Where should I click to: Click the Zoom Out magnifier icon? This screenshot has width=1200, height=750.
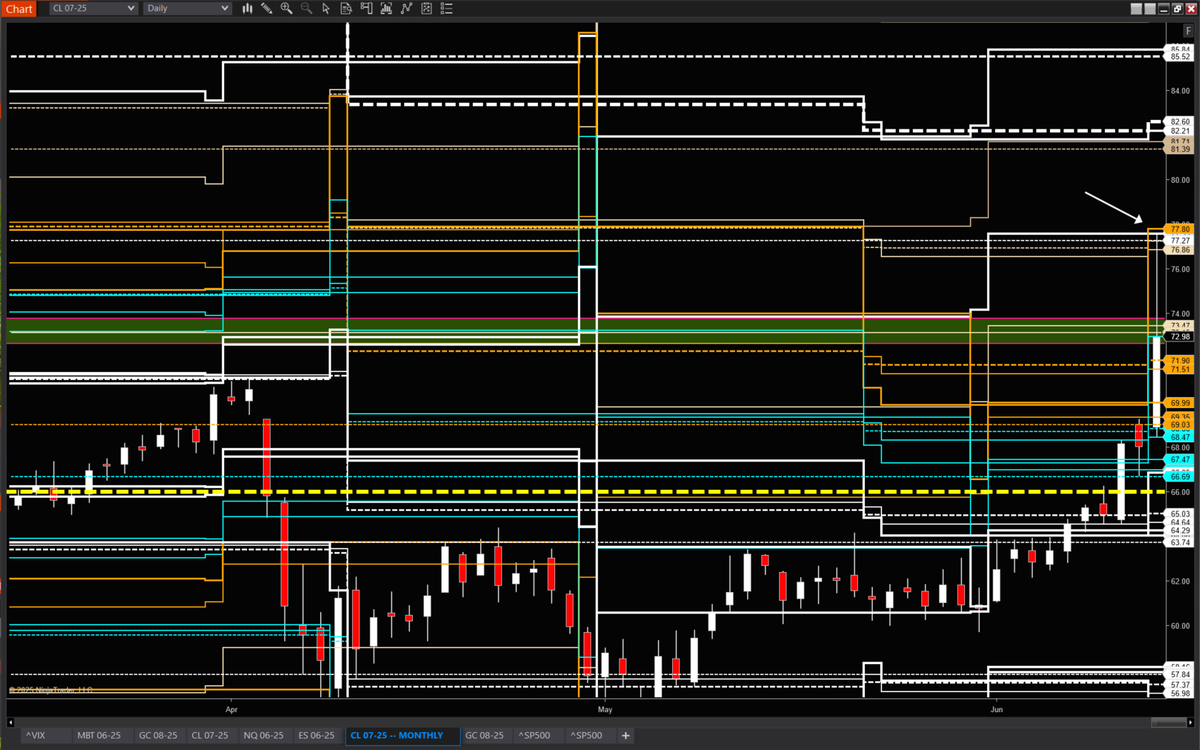click(306, 8)
